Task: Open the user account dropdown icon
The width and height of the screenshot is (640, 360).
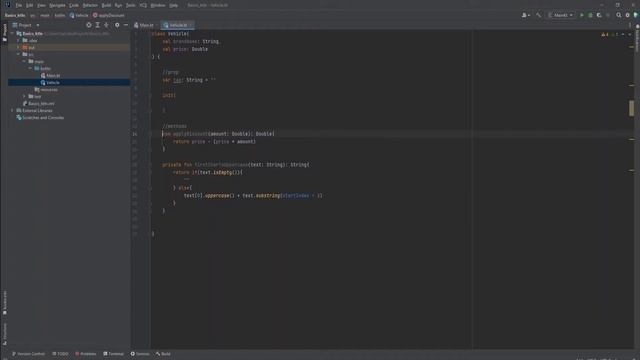Action: [x=526, y=15]
